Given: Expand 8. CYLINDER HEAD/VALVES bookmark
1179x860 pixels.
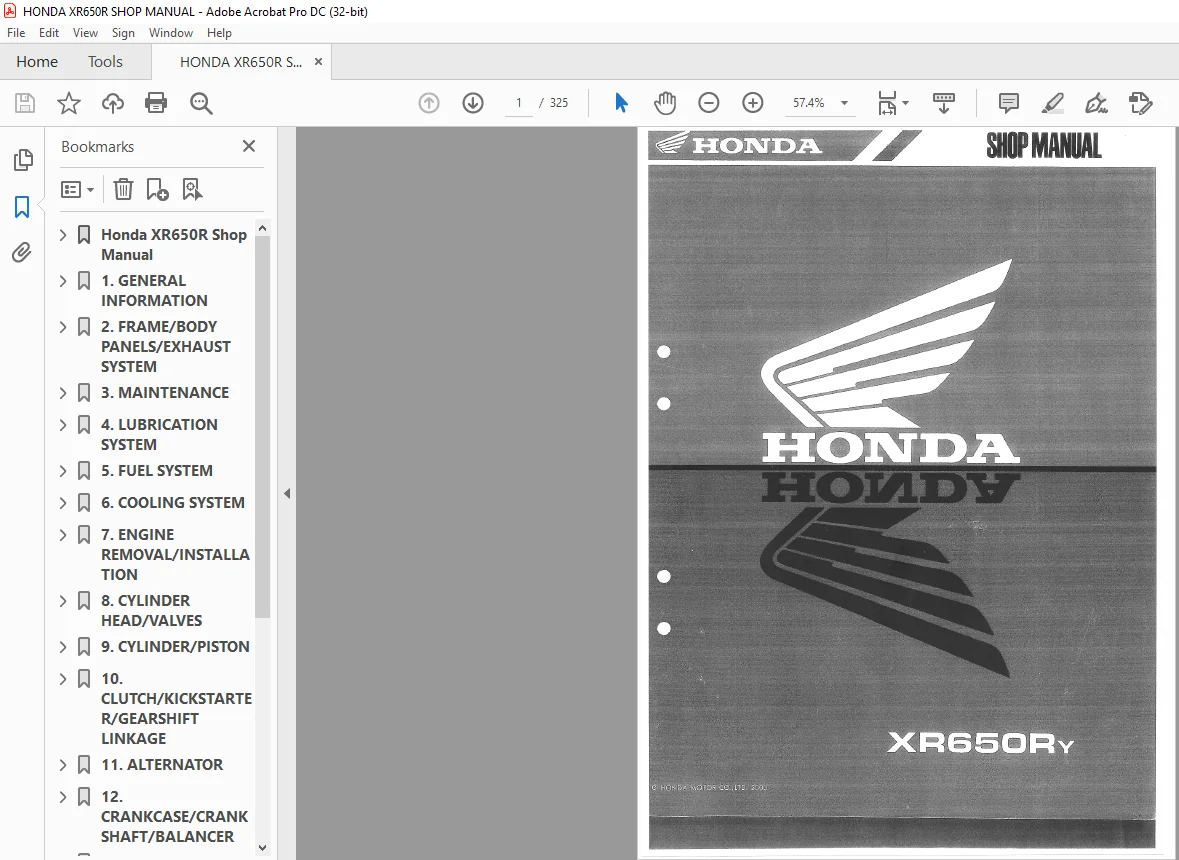Looking at the screenshot, I should [x=63, y=601].
